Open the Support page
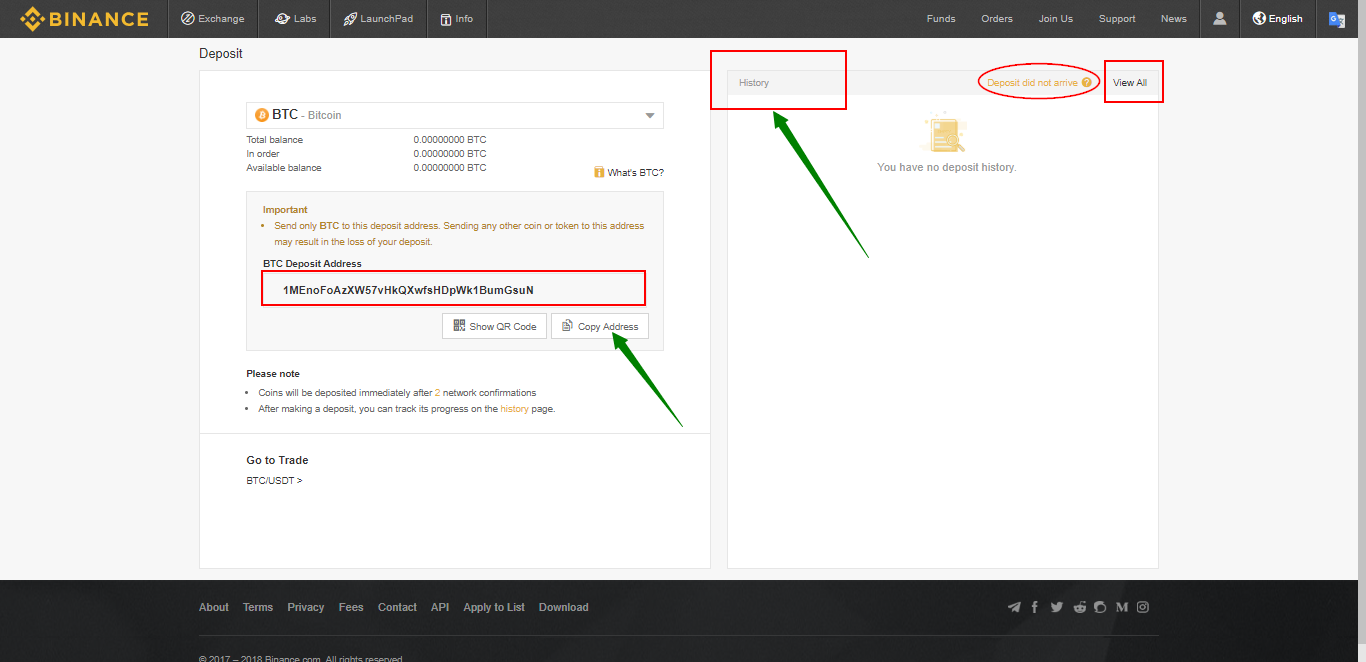This screenshot has height=662, width=1366. point(1117,19)
